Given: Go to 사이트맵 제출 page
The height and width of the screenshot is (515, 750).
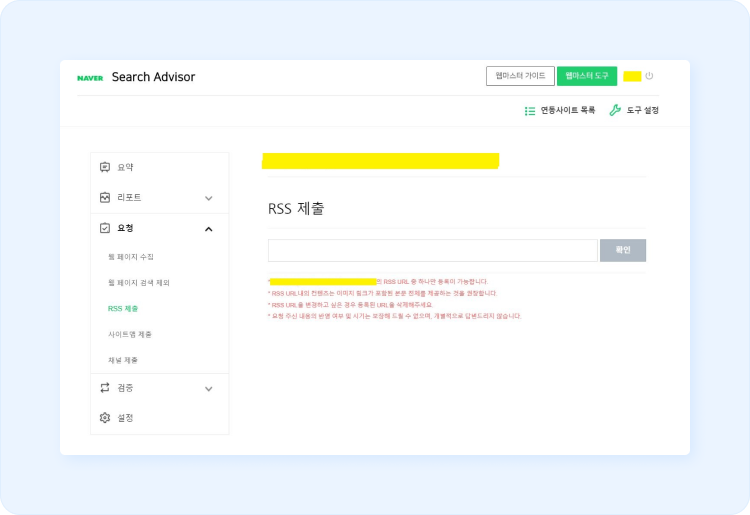Looking at the screenshot, I should (x=130, y=334).
